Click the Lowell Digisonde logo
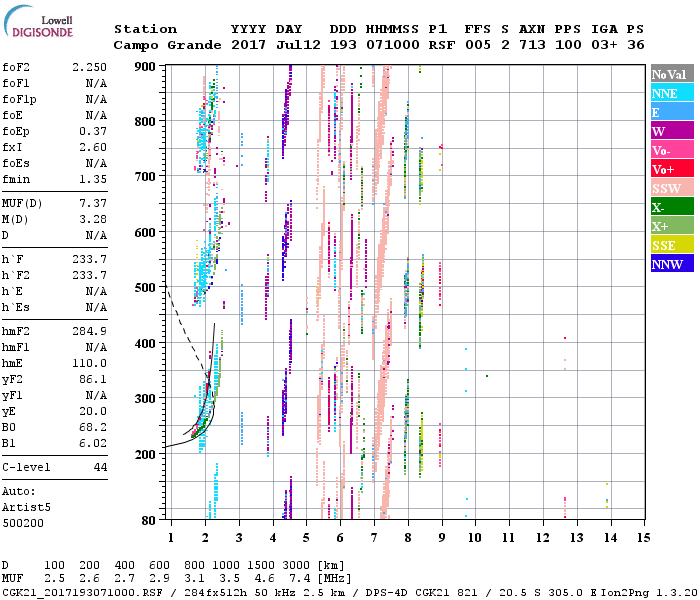This screenshot has height=600, width=700. click(x=39, y=22)
